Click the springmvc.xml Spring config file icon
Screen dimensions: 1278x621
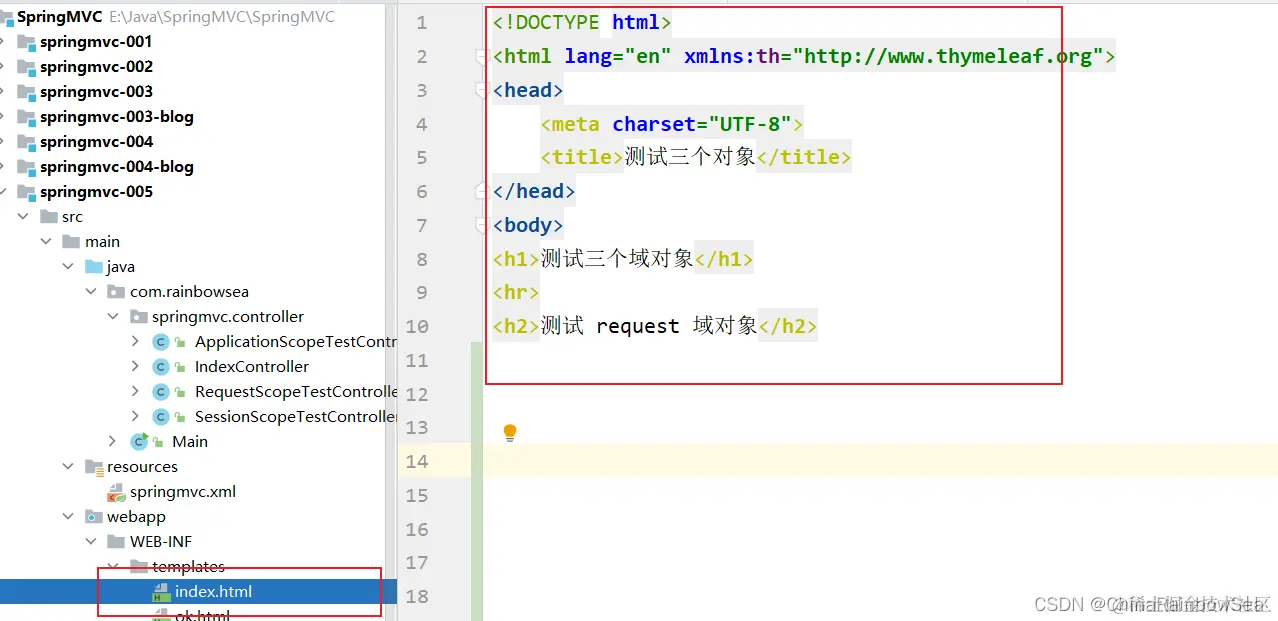(x=116, y=492)
